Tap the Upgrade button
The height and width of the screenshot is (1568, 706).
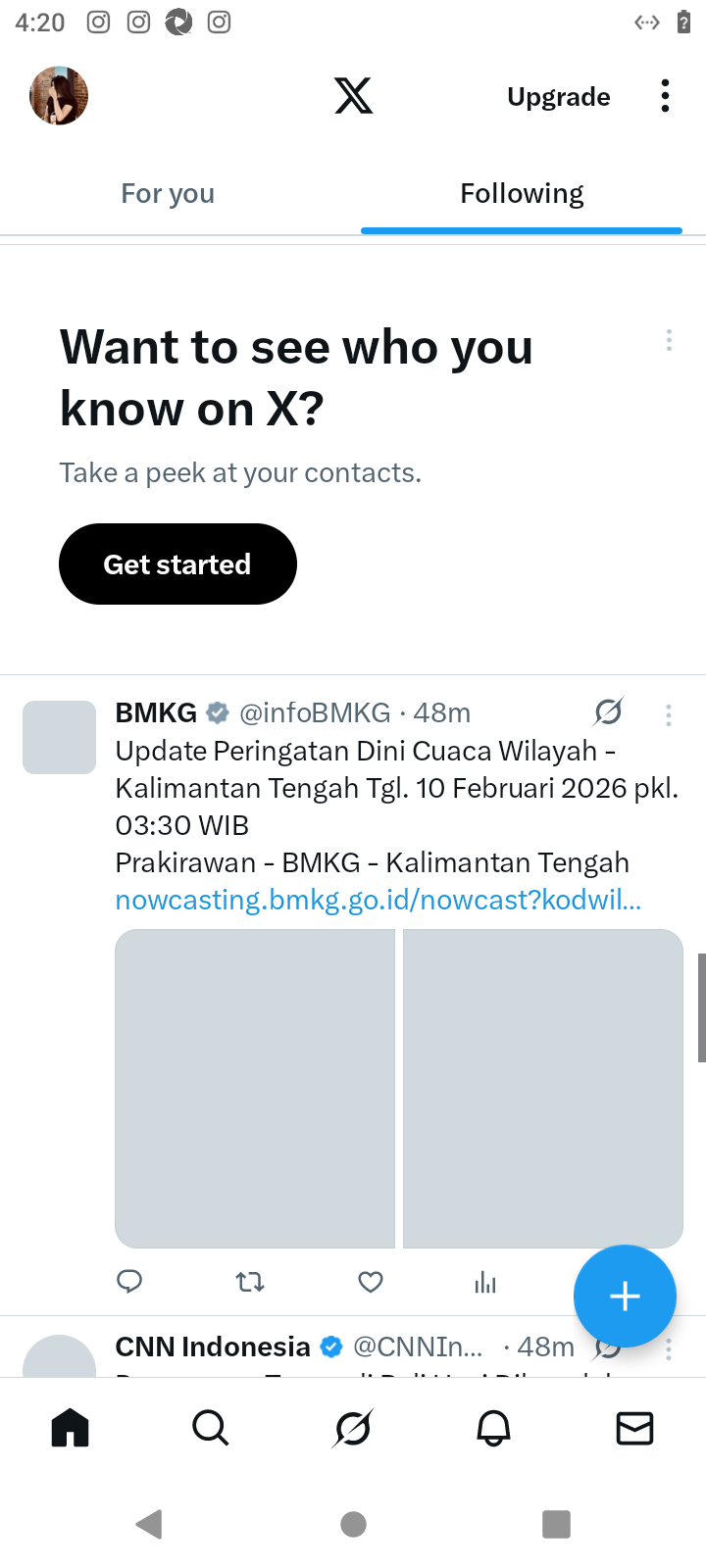point(559,97)
